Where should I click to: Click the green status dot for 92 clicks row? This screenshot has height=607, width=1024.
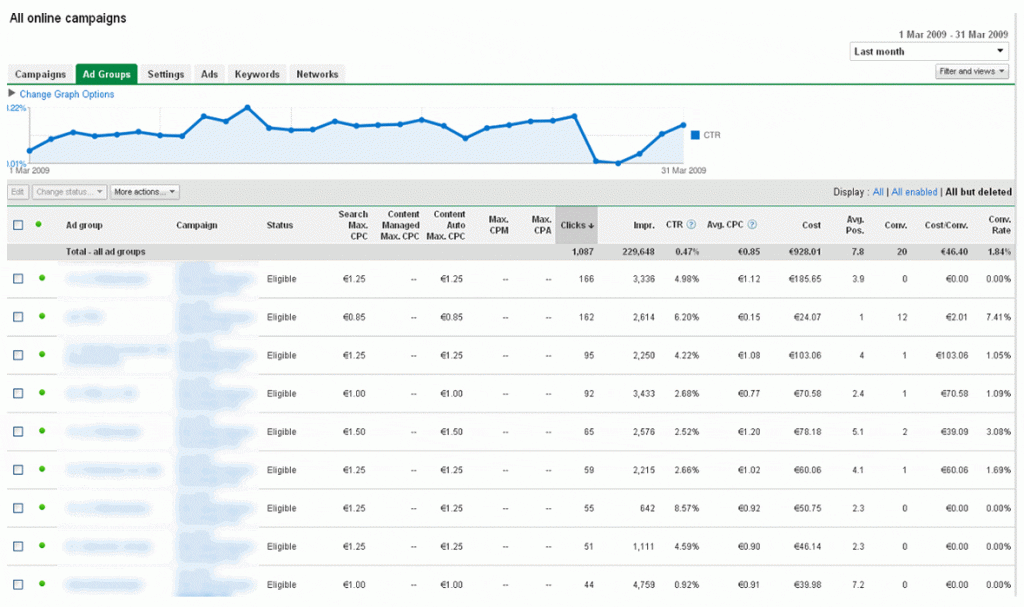42,393
